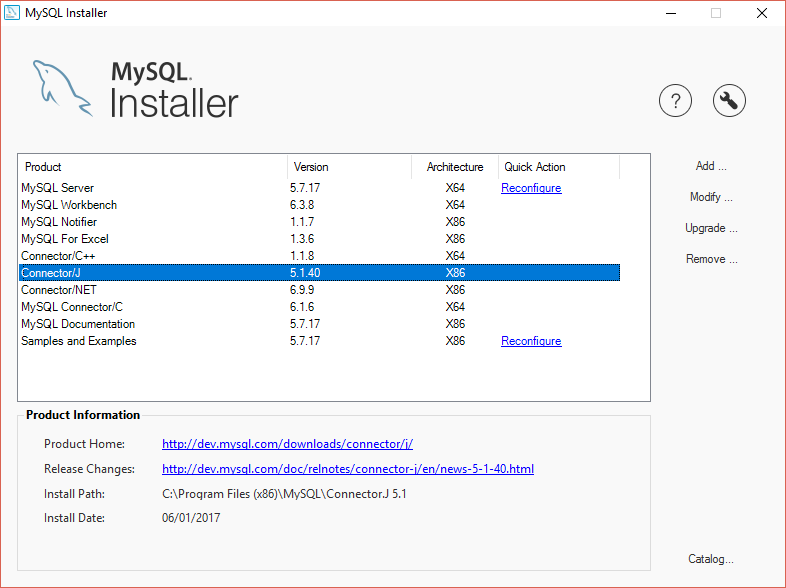Image resolution: width=786 pixels, height=588 pixels.
Task: Sort by the Product column header
Action: point(153,167)
